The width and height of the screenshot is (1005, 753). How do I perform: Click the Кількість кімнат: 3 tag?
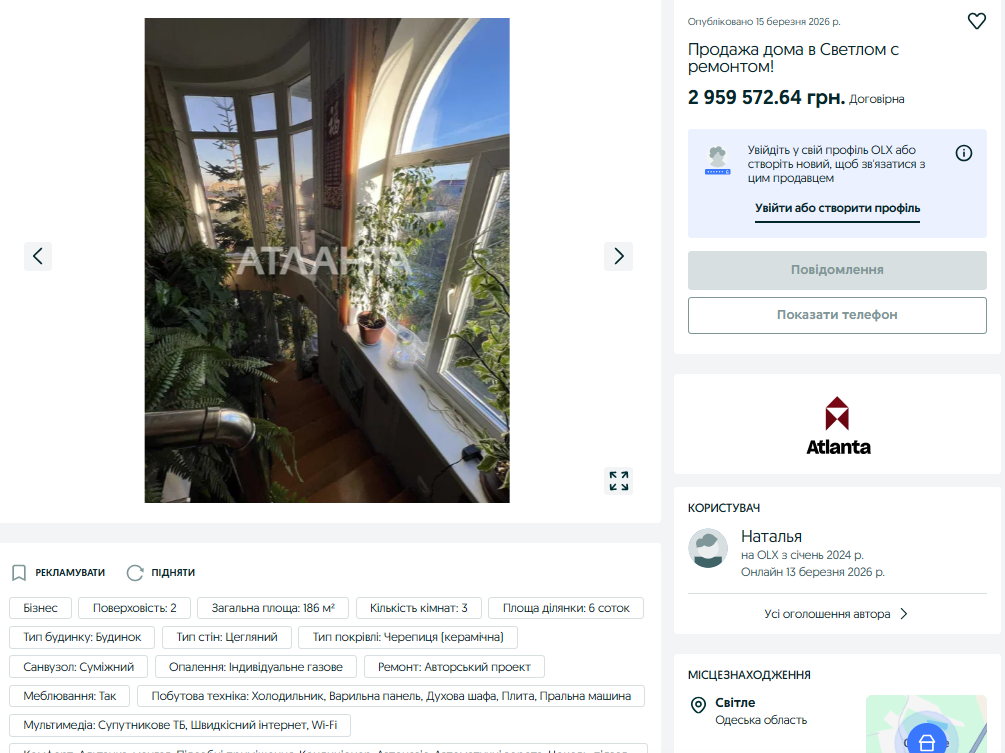[419, 608]
